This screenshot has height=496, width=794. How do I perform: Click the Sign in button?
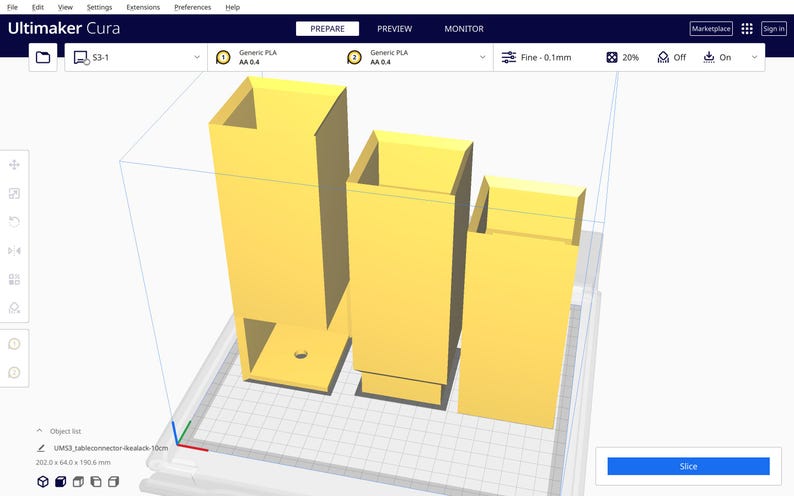[x=774, y=29]
